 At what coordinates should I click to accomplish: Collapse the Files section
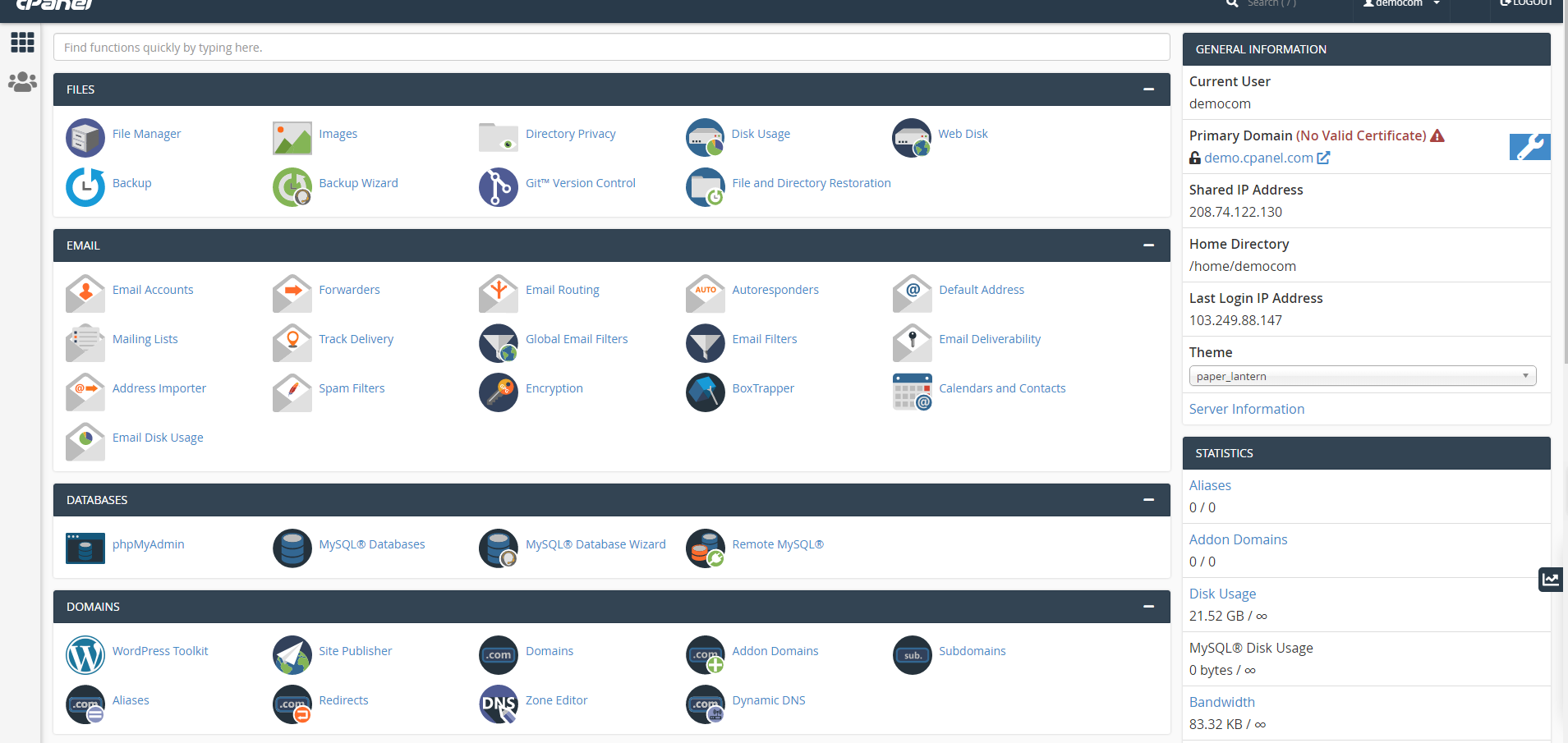pos(1148,89)
